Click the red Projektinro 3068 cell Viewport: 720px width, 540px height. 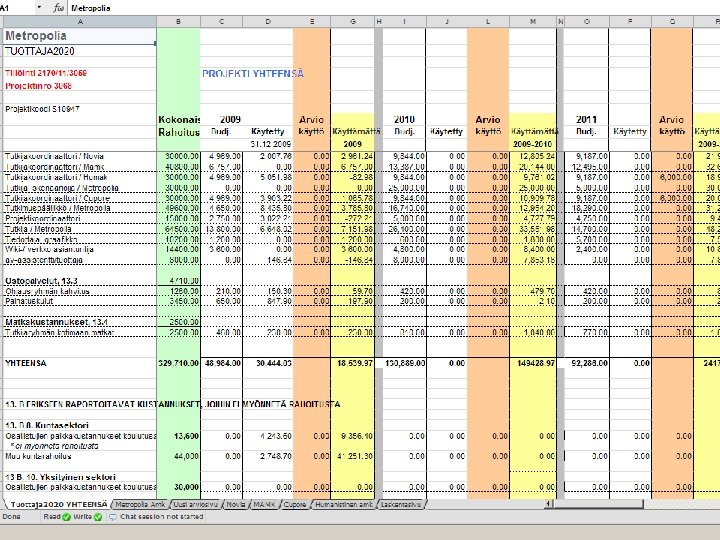(x=80, y=86)
